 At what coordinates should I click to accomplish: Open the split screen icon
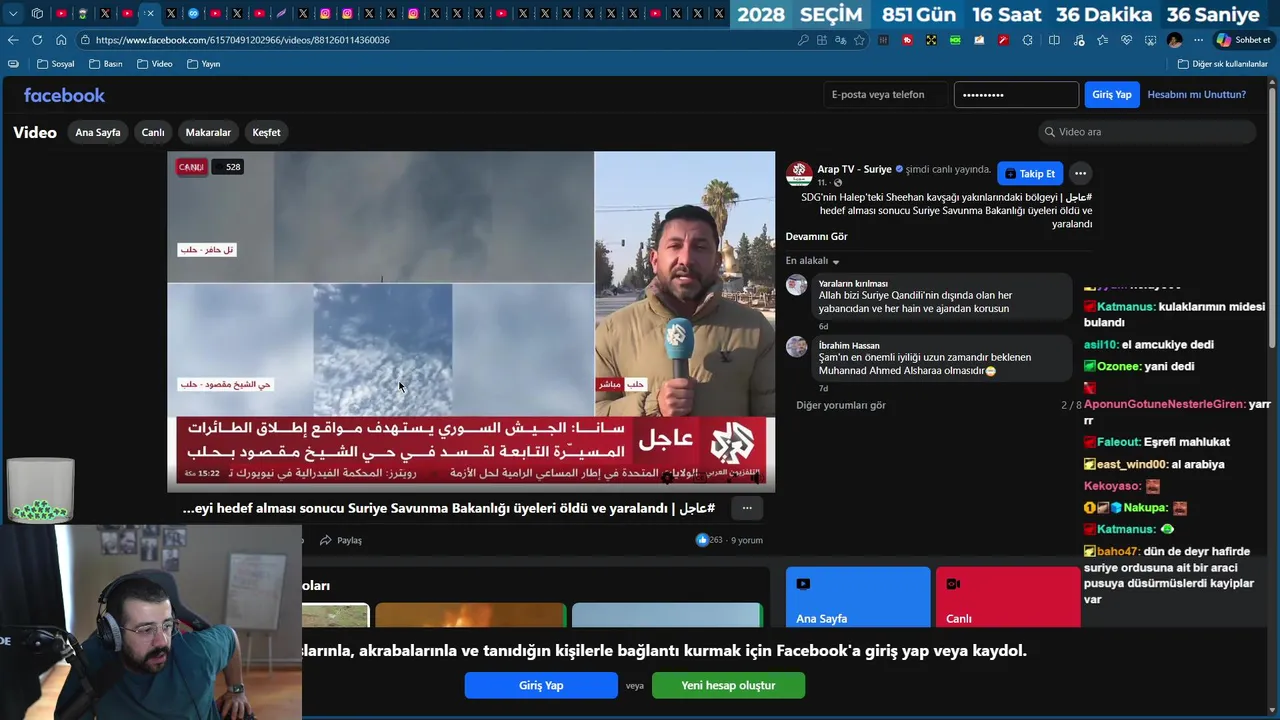point(1054,40)
